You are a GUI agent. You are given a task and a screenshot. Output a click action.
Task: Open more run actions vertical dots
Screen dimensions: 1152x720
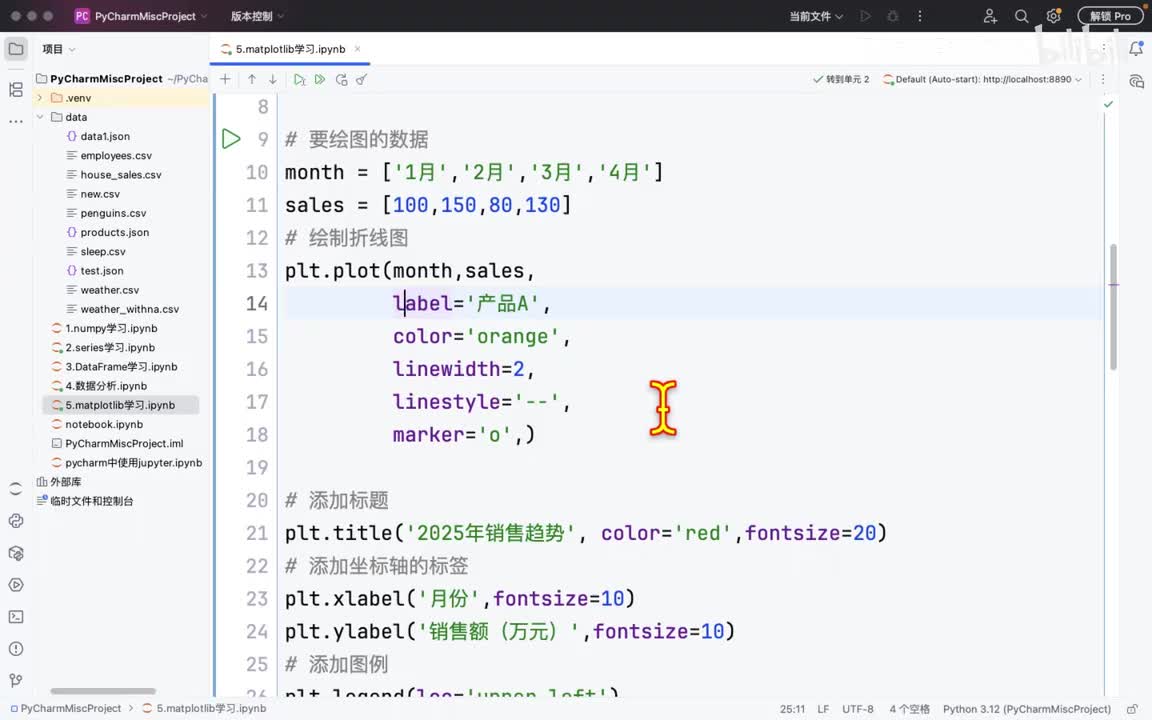[x=920, y=16]
